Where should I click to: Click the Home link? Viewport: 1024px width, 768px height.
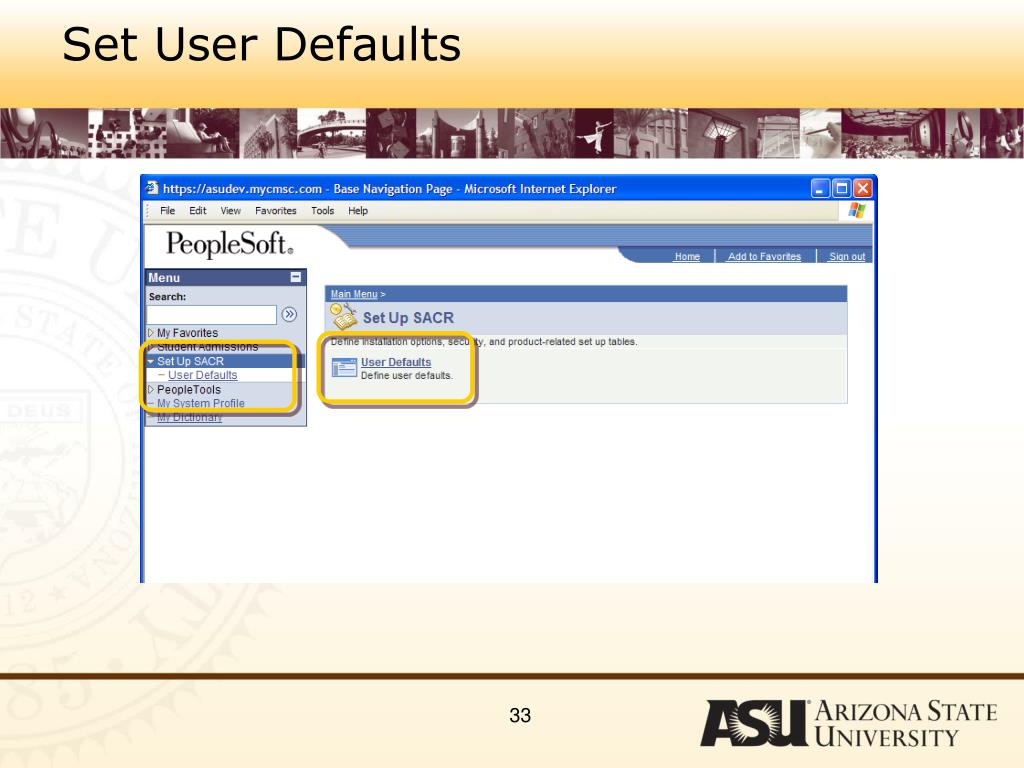click(x=687, y=257)
